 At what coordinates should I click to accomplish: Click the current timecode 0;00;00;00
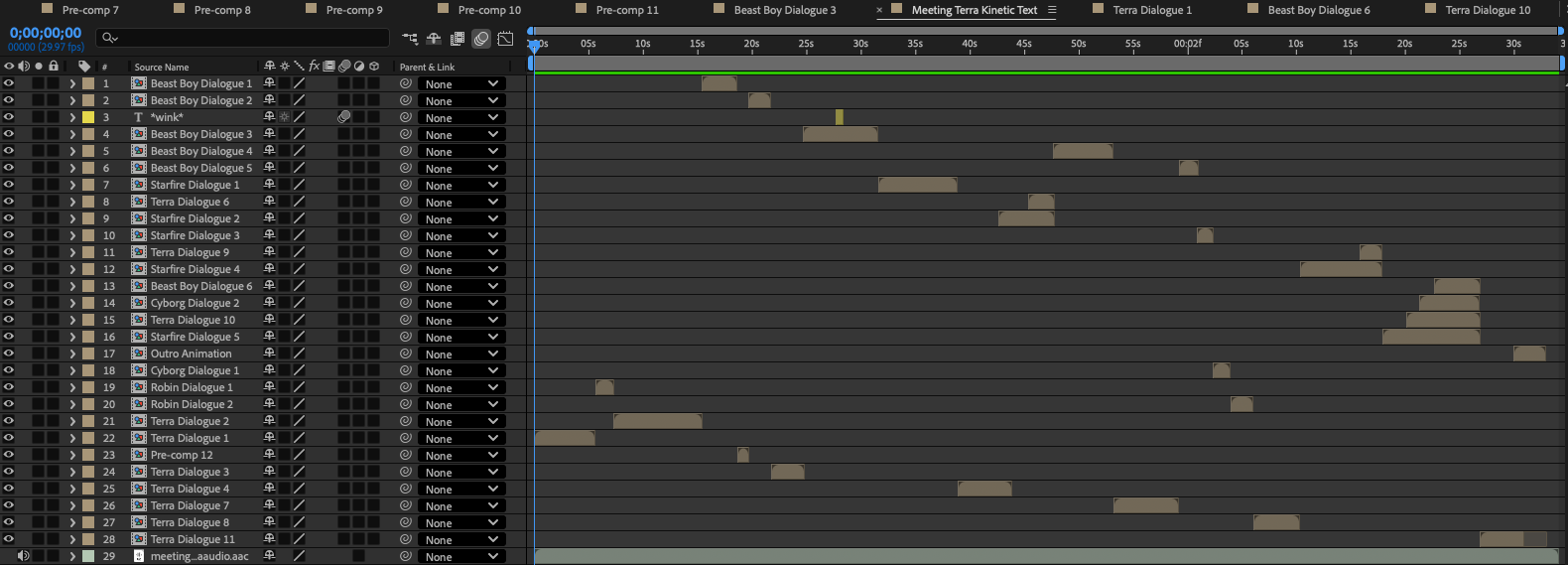(x=46, y=33)
